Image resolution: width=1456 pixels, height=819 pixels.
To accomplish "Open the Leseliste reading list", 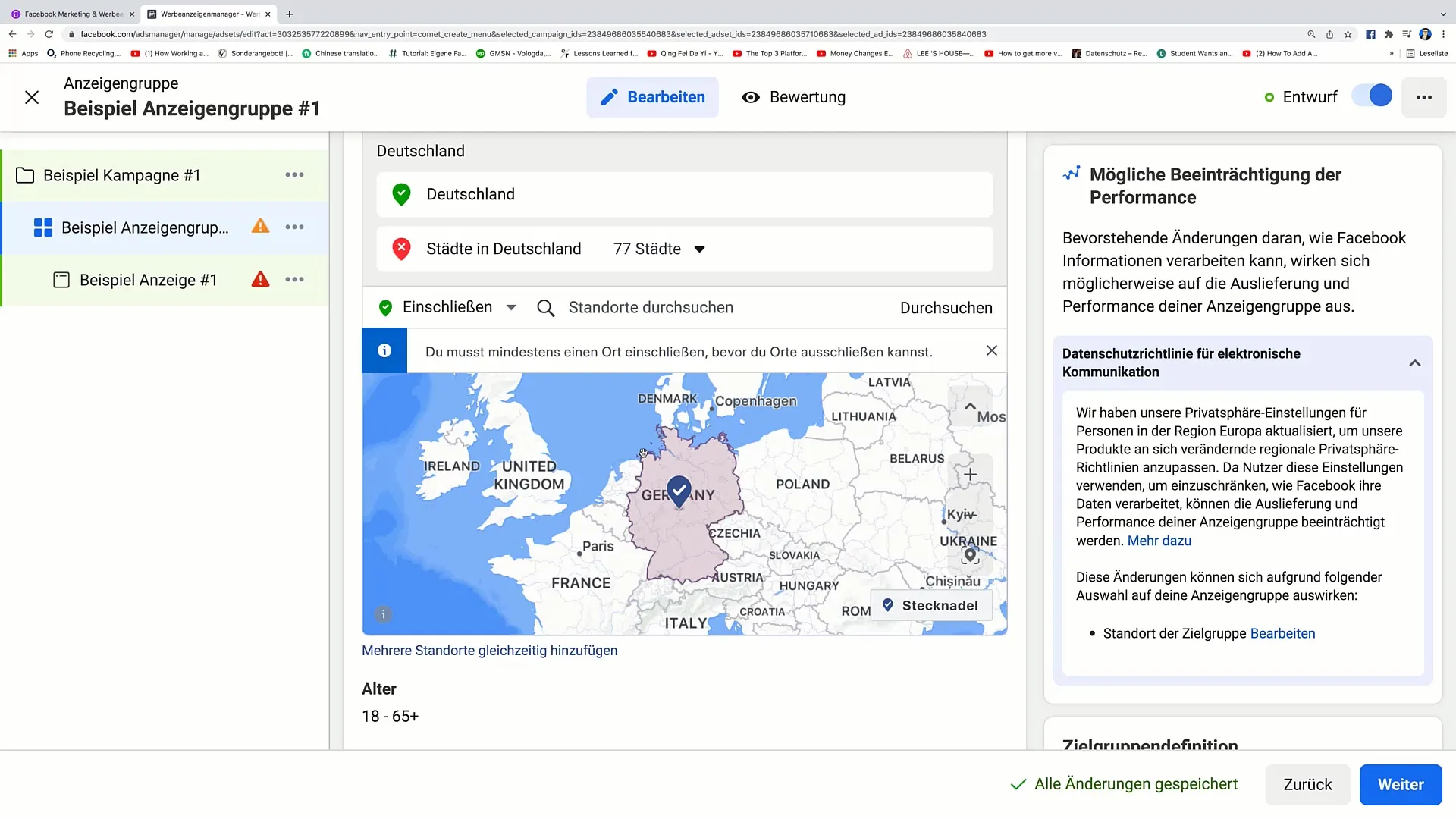I will pyautogui.click(x=1426, y=54).
